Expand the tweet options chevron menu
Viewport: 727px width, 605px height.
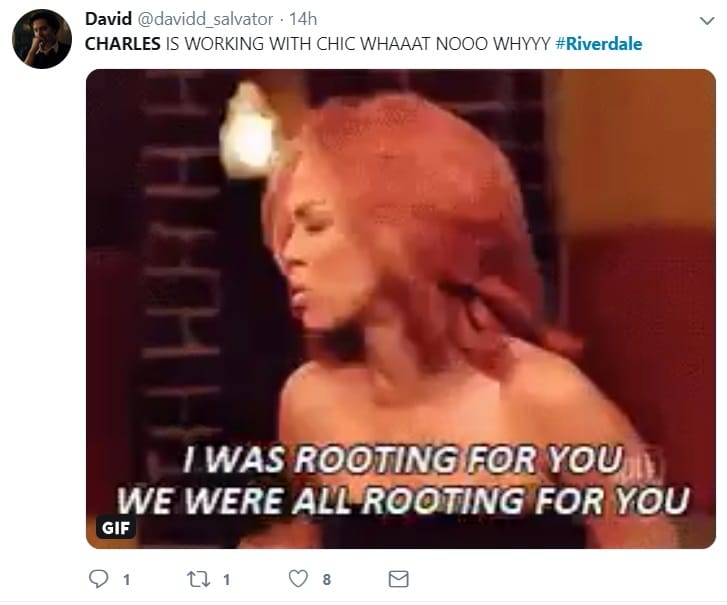(x=707, y=21)
